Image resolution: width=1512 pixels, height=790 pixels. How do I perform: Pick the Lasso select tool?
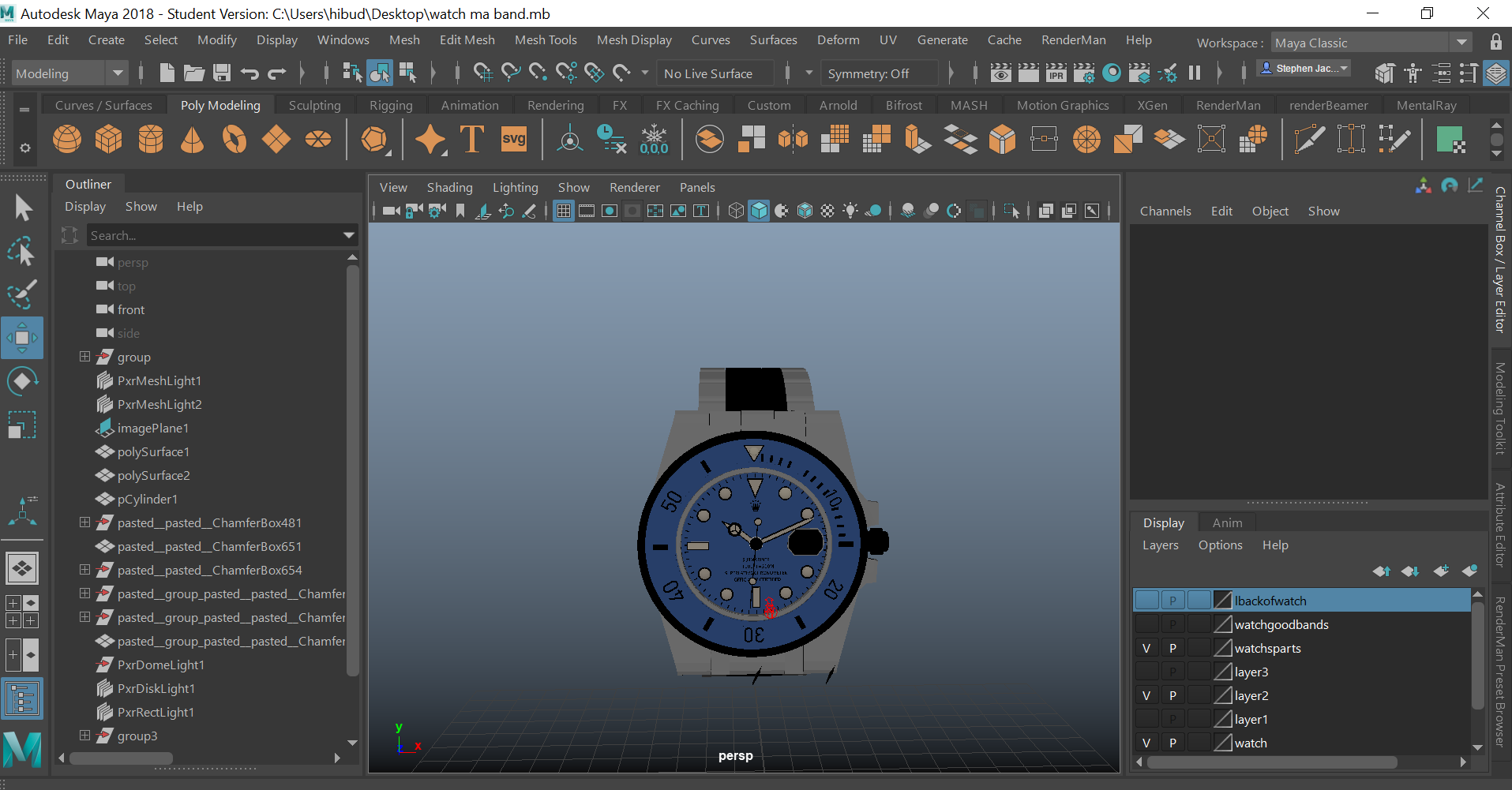tap(22, 252)
